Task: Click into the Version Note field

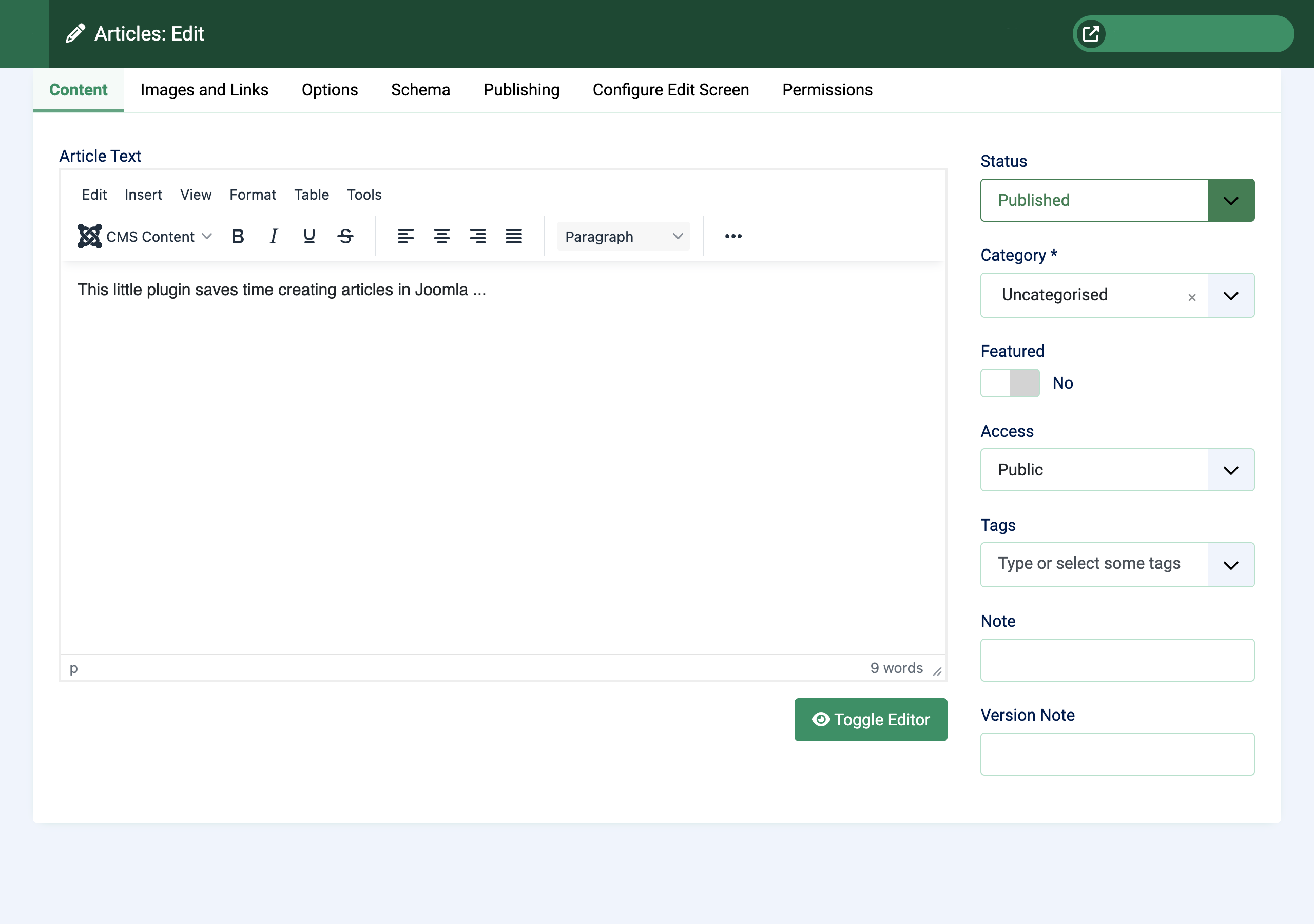Action: [1116, 754]
